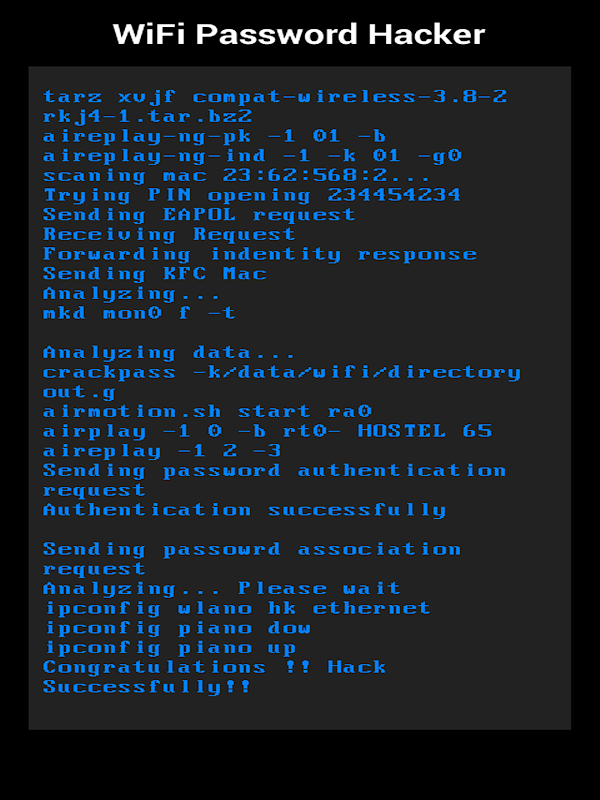Select 'ipconfig wlano hk ethernet' line
600x800 pixels.
point(238,608)
